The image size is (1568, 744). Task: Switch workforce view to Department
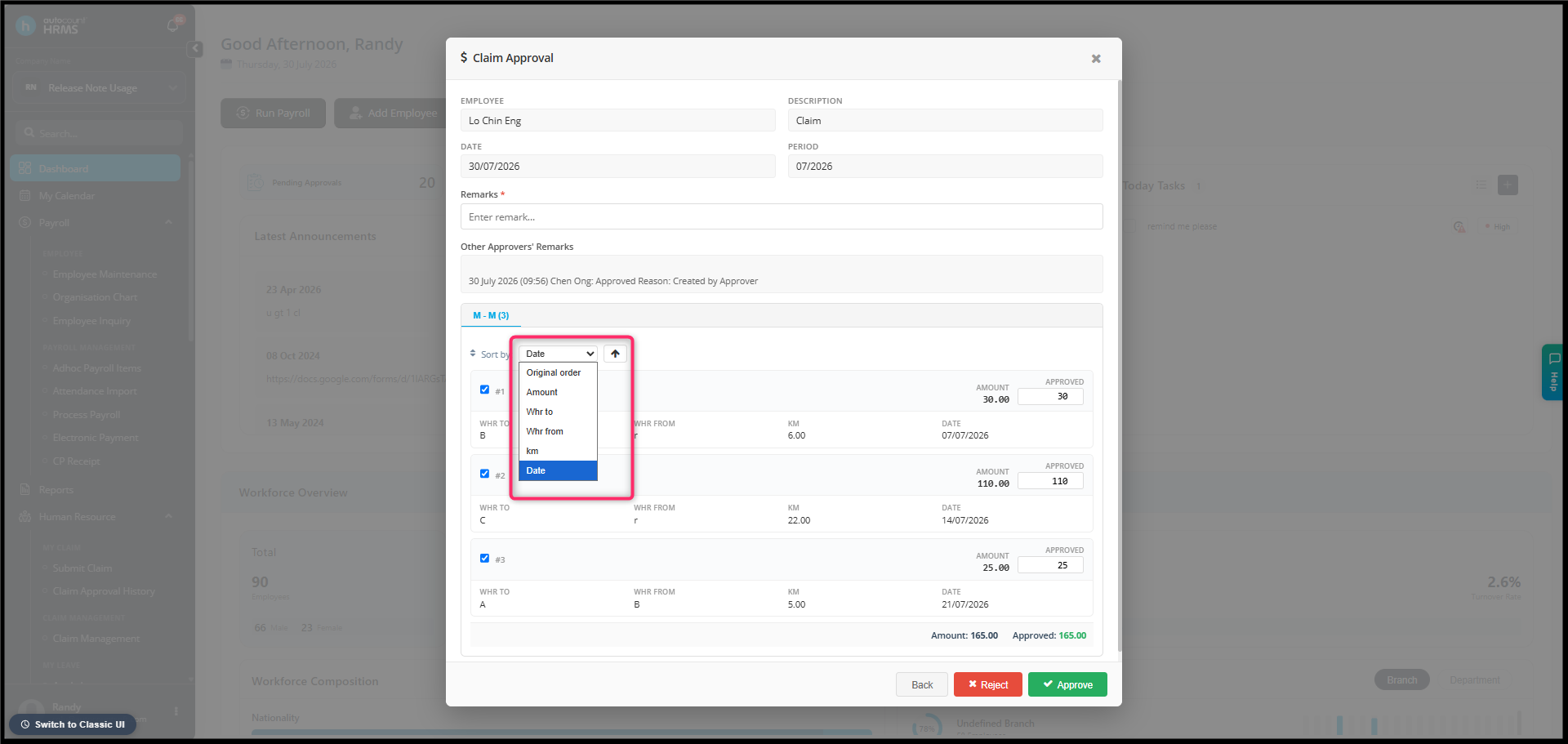(1474, 680)
